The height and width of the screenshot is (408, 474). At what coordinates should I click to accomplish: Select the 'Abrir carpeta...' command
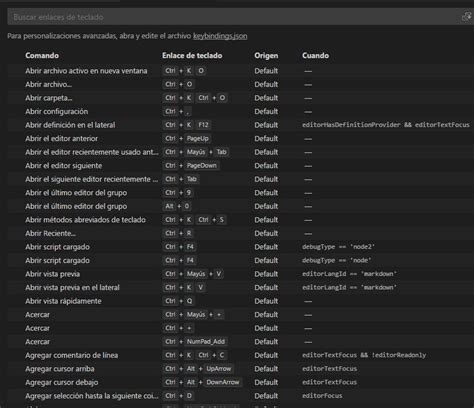coord(49,98)
